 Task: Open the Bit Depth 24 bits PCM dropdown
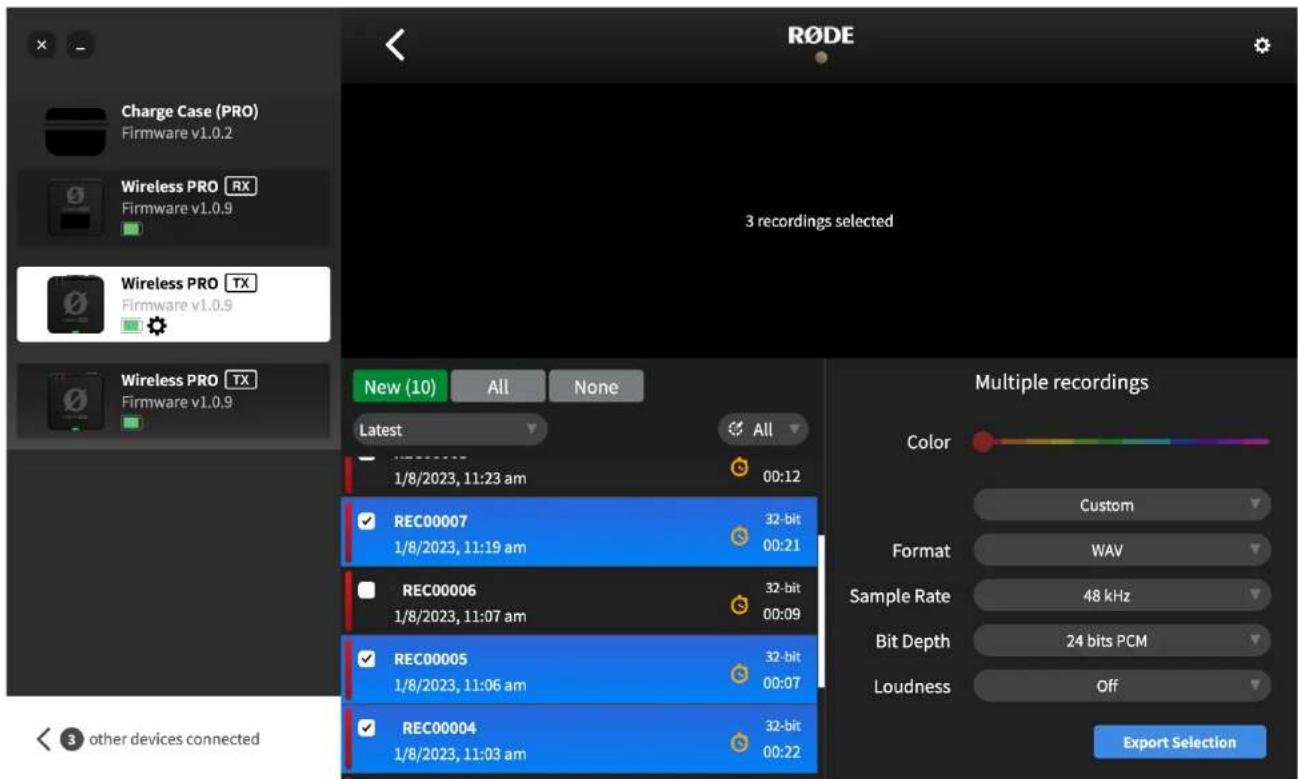[x=1121, y=640]
